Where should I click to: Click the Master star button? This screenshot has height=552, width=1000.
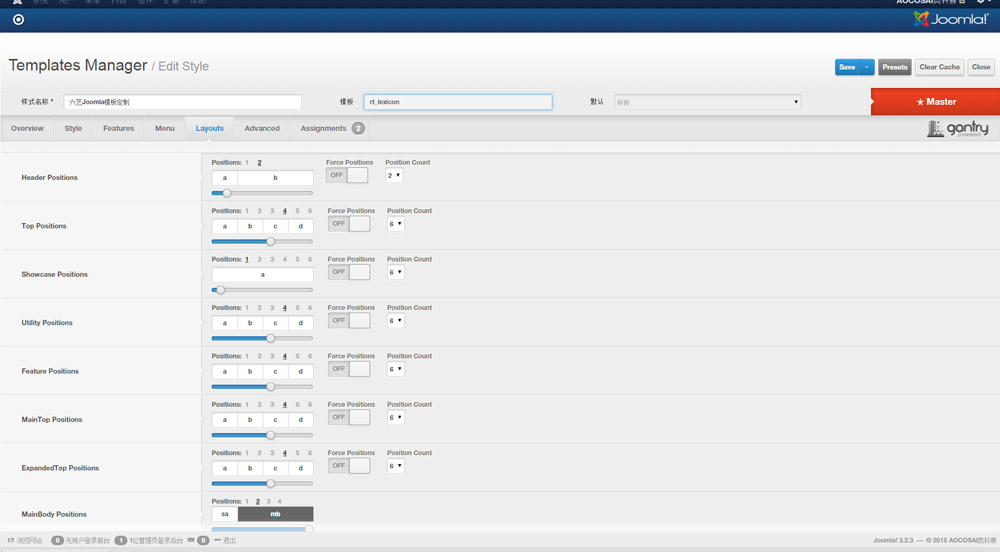pos(935,102)
